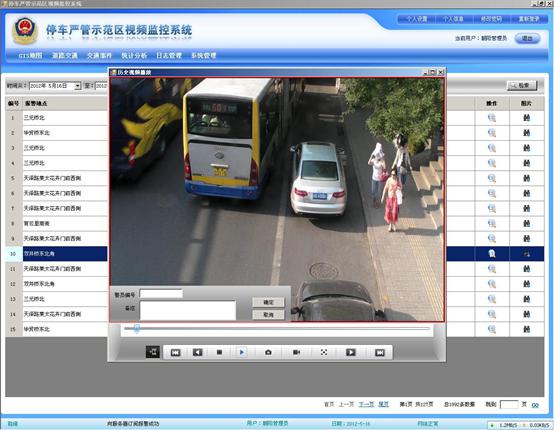This screenshot has height=430, width=555.
Task: Open the magnifier action for row 2
Action: (492, 133)
